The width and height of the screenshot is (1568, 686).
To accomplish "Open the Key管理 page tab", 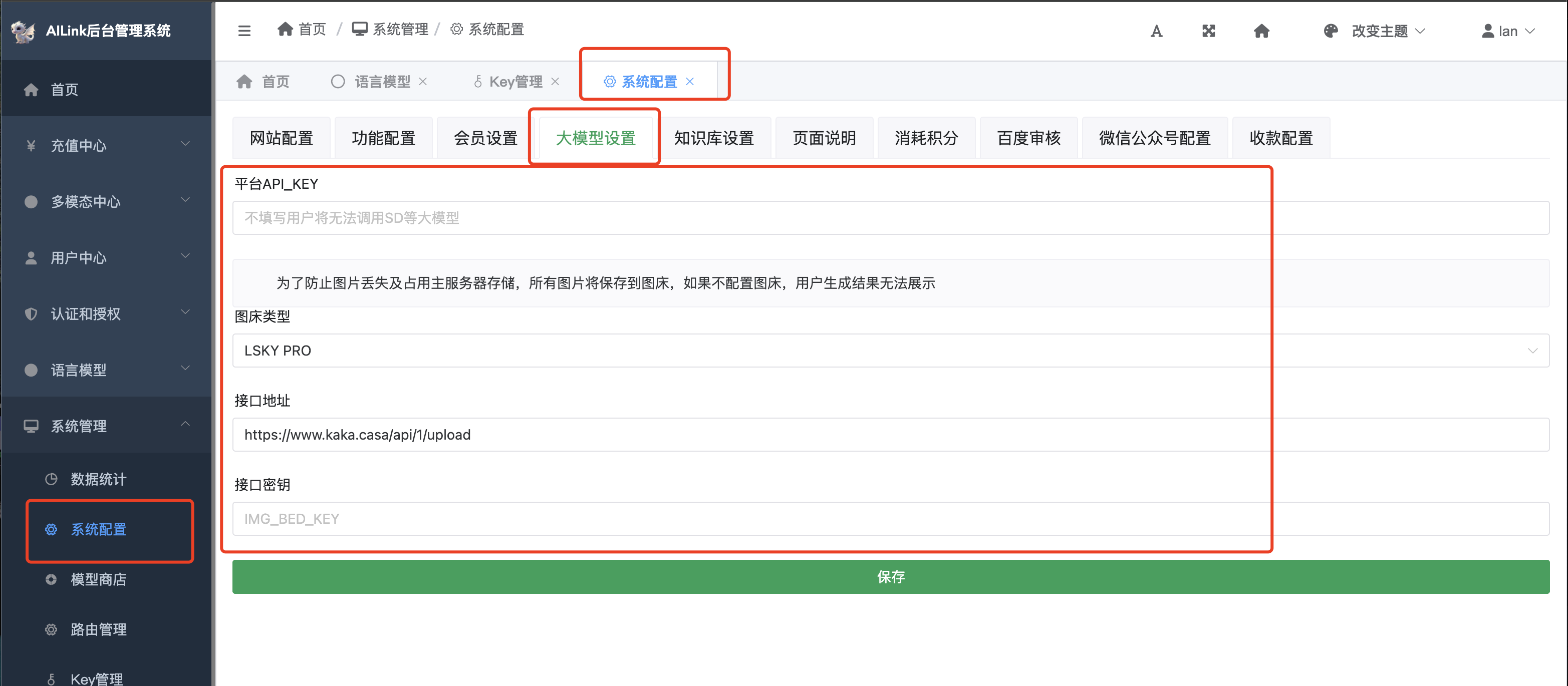I will tap(515, 82).
